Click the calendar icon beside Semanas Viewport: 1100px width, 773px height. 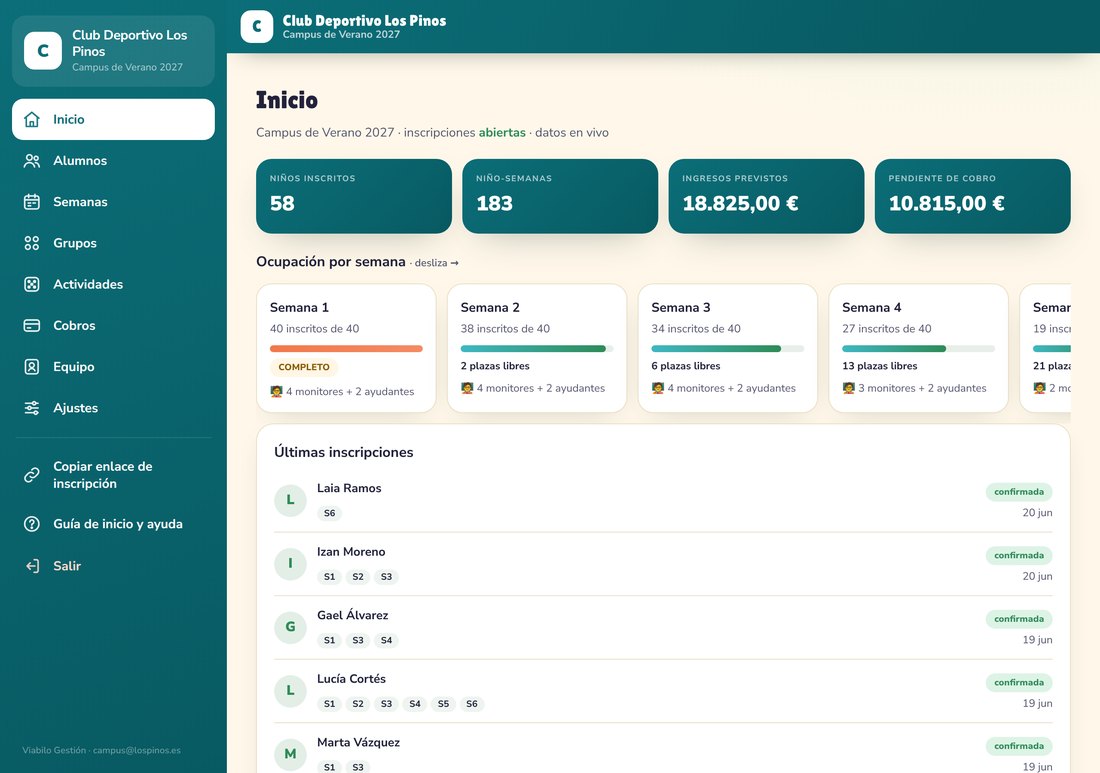pyautogui.click(x=32, y=202)
